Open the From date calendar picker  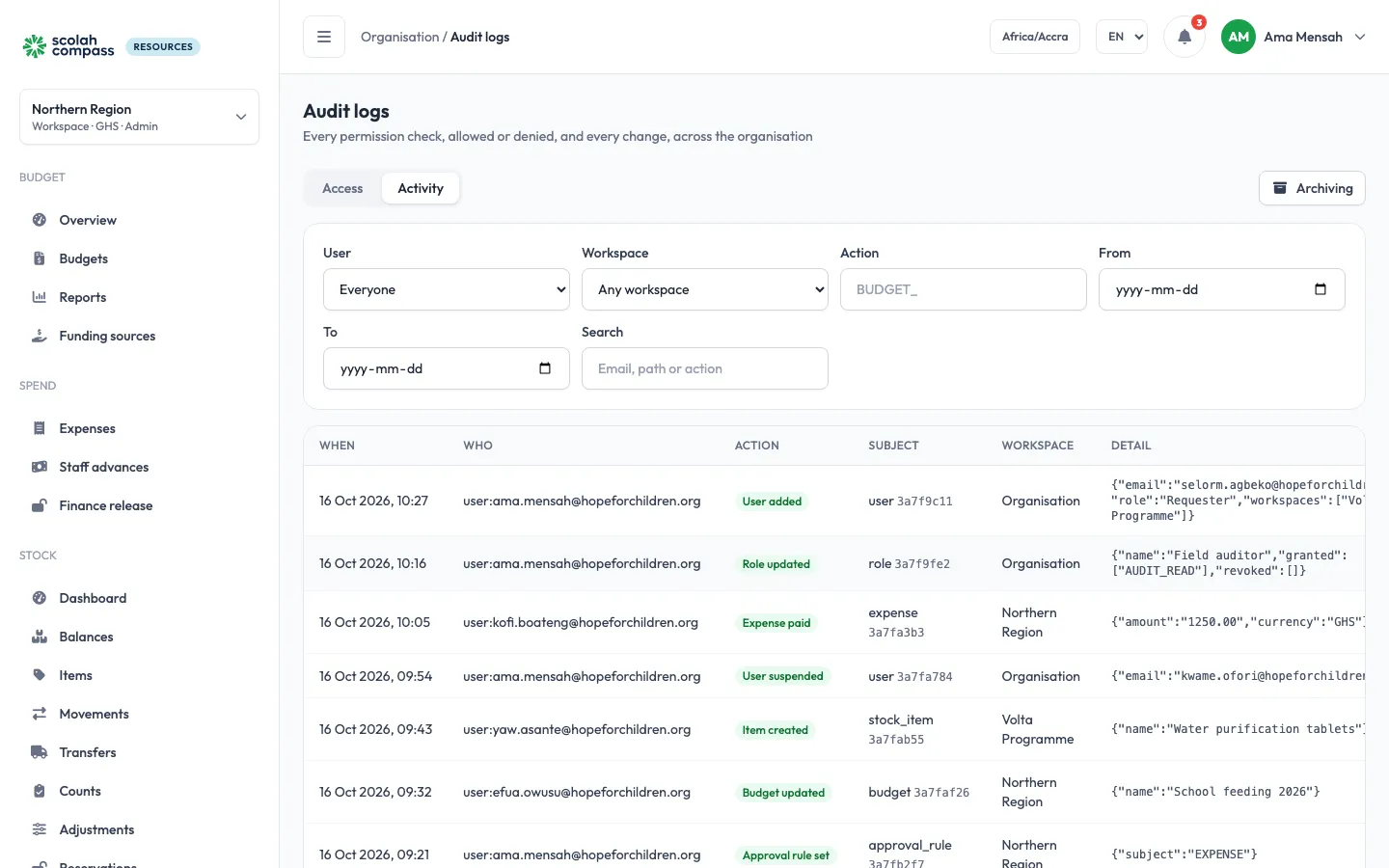(1321, 289)
